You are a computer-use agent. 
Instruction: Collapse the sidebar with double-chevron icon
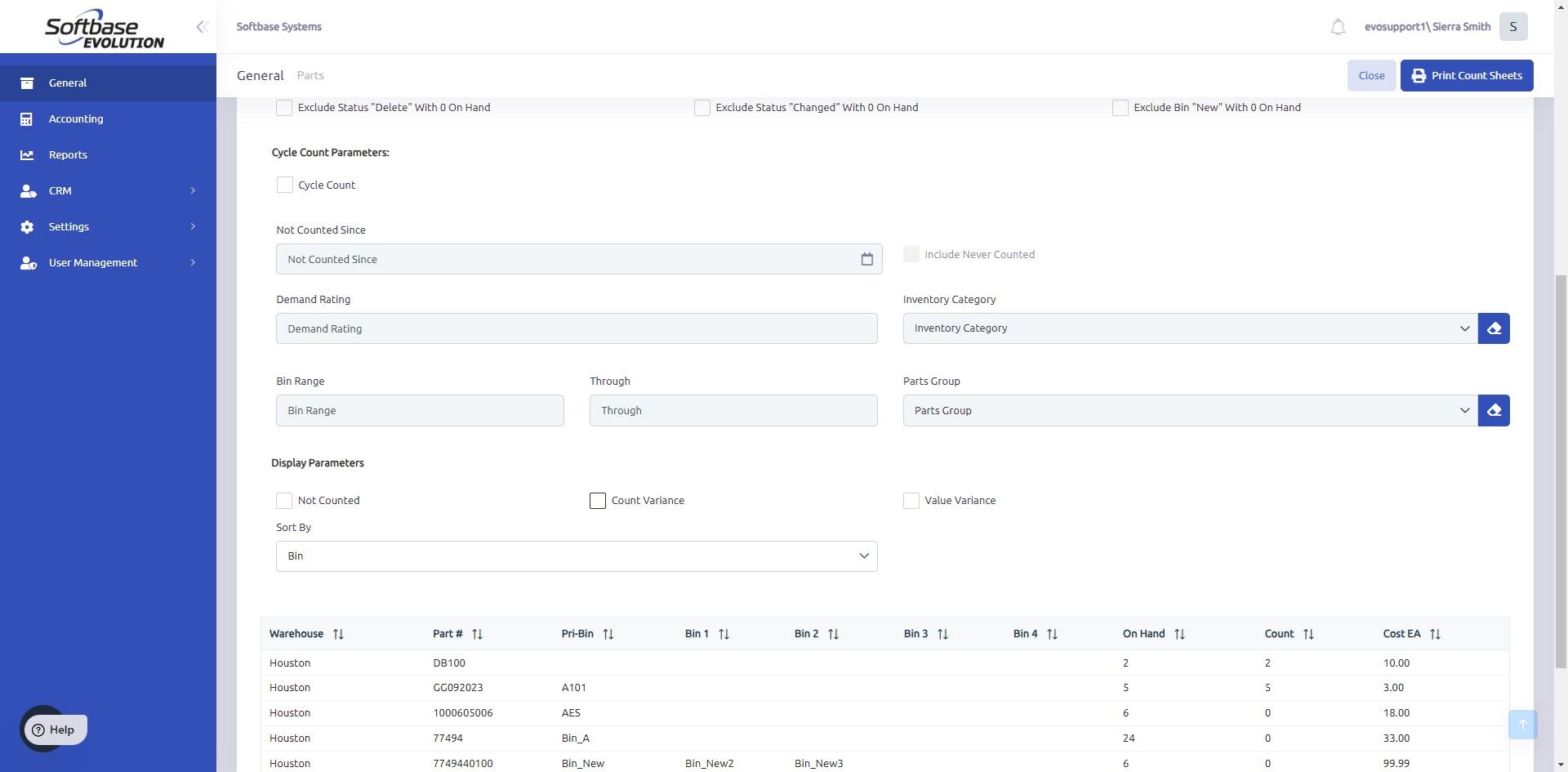pyautogui.click(x=202, y=27)
